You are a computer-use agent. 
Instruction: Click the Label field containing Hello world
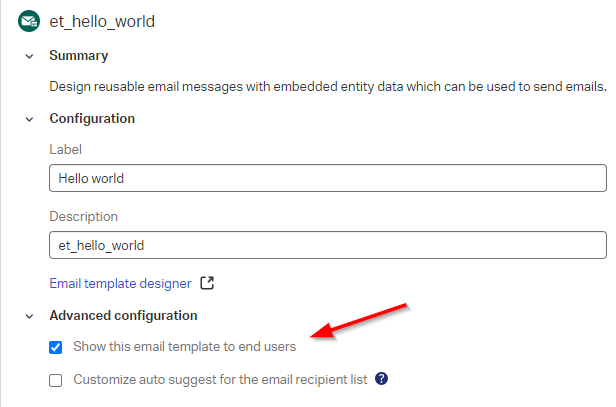pyautogui.click(x=327, y=178)
